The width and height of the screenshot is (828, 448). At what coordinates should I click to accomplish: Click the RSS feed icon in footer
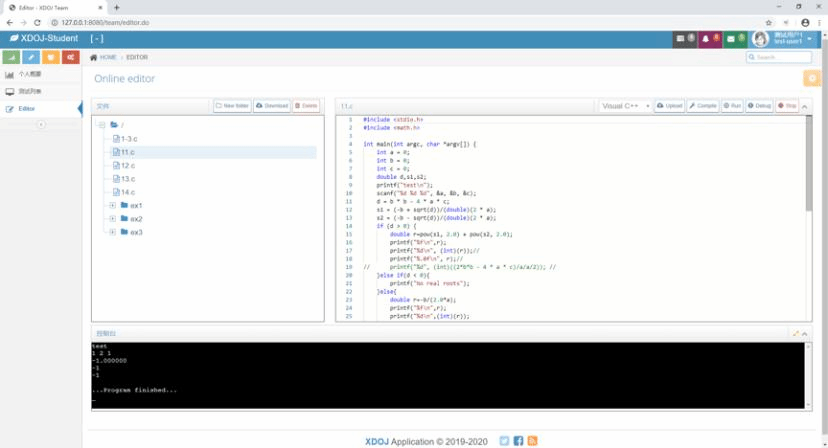pos(533,440)
